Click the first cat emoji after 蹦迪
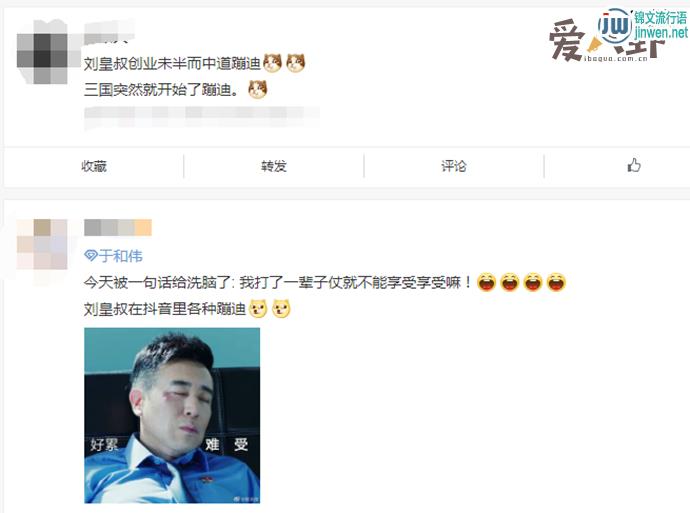 coord(272,63)
